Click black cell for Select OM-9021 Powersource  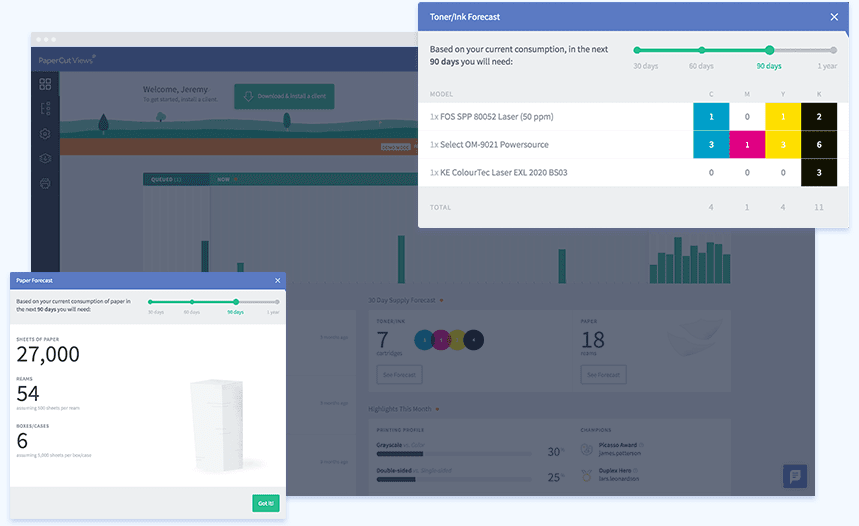click(x=819, y=145)
